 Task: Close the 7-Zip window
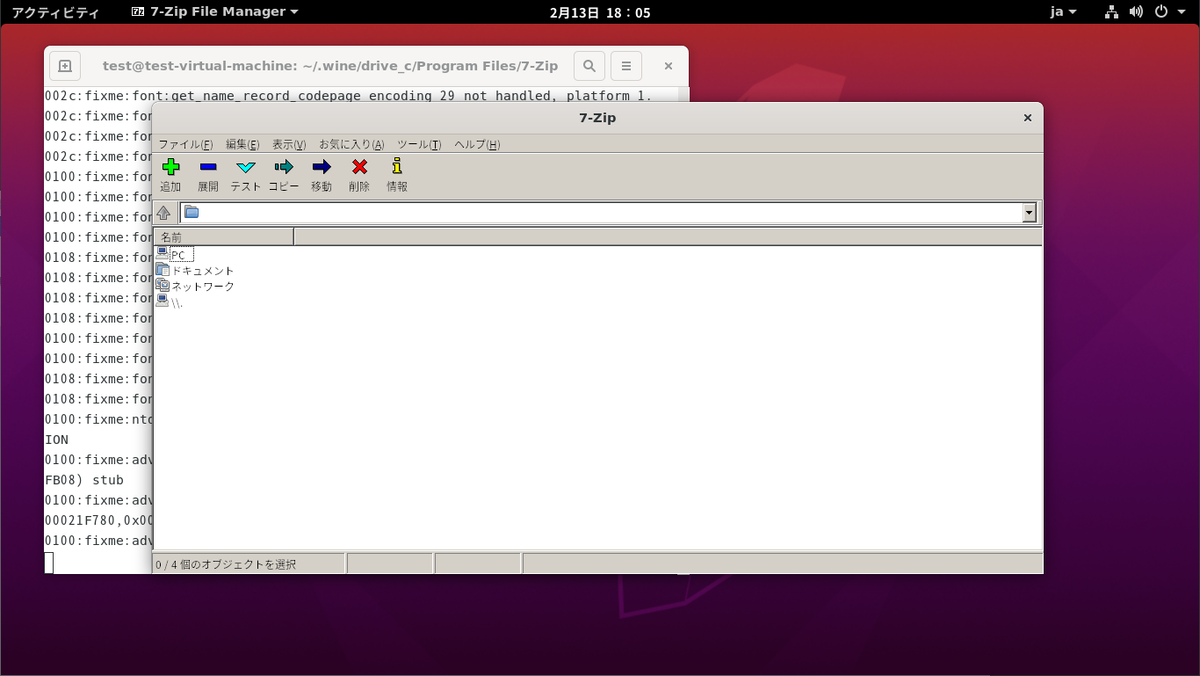[1027, 117]
